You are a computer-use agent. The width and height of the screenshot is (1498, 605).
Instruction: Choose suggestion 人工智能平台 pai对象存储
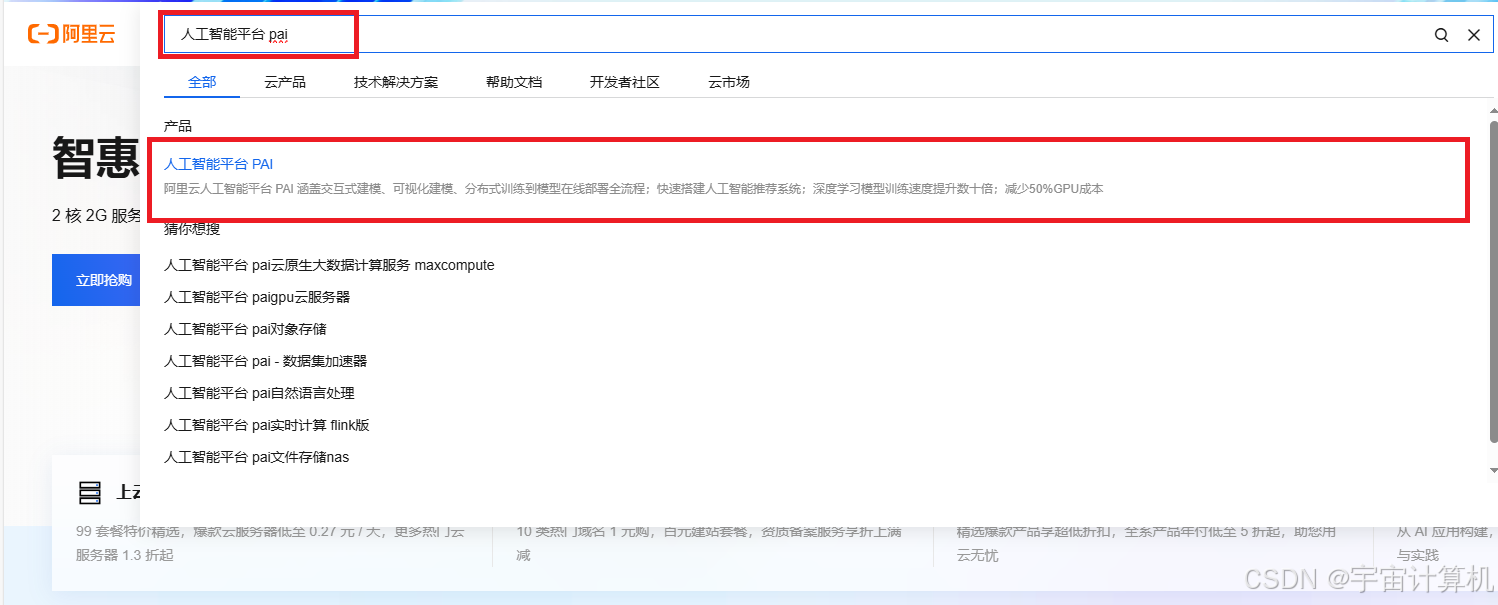click(245, 329)
